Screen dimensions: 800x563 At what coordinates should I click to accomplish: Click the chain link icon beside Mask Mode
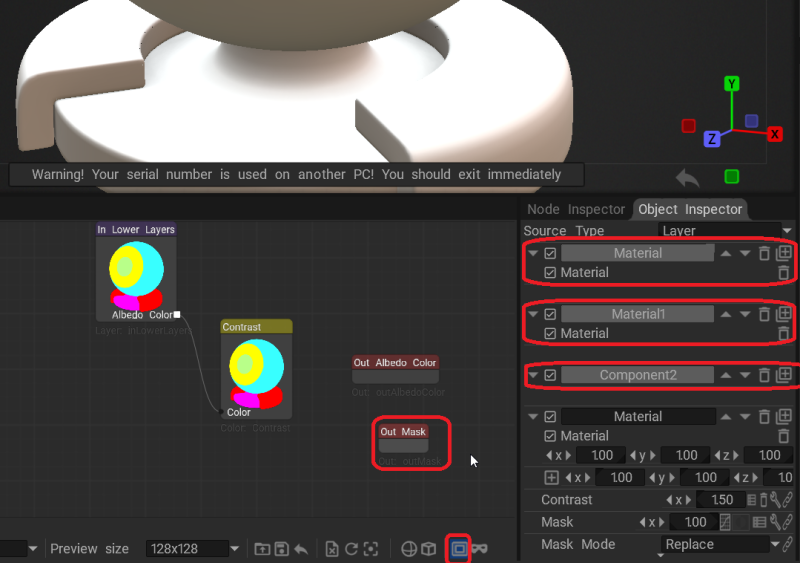[x=788, y=544]
